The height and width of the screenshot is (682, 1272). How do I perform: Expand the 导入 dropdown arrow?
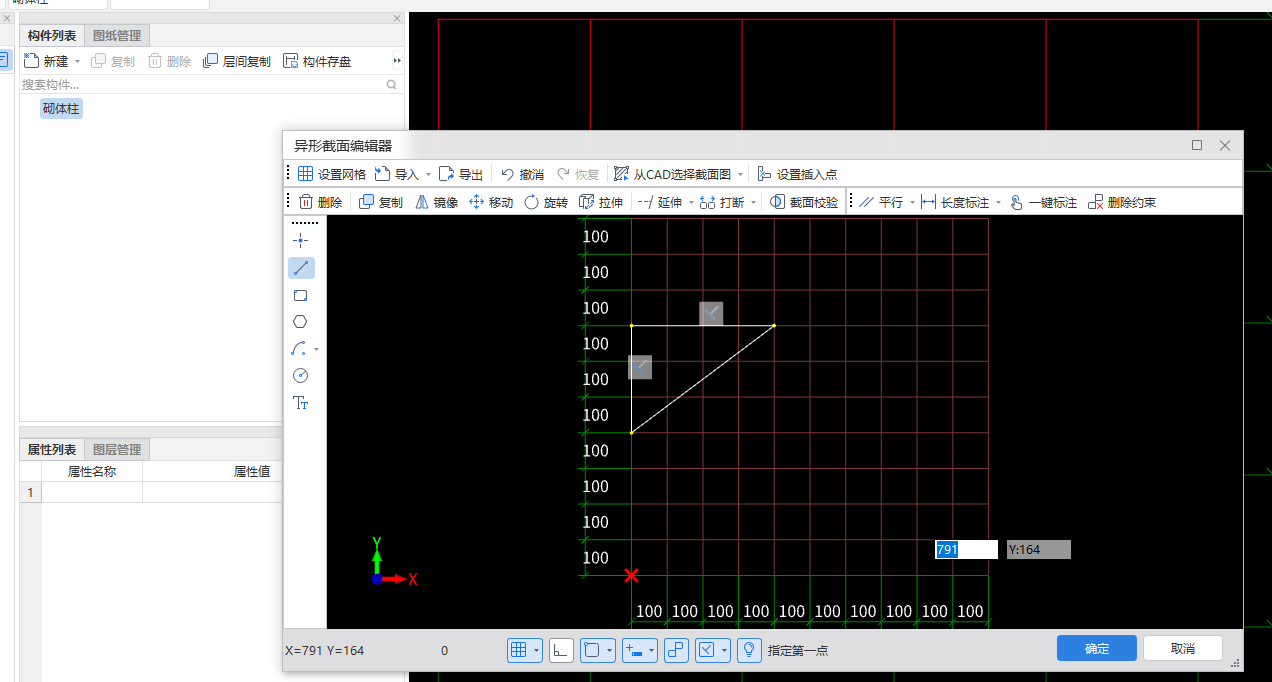click(x=428, y=174)
